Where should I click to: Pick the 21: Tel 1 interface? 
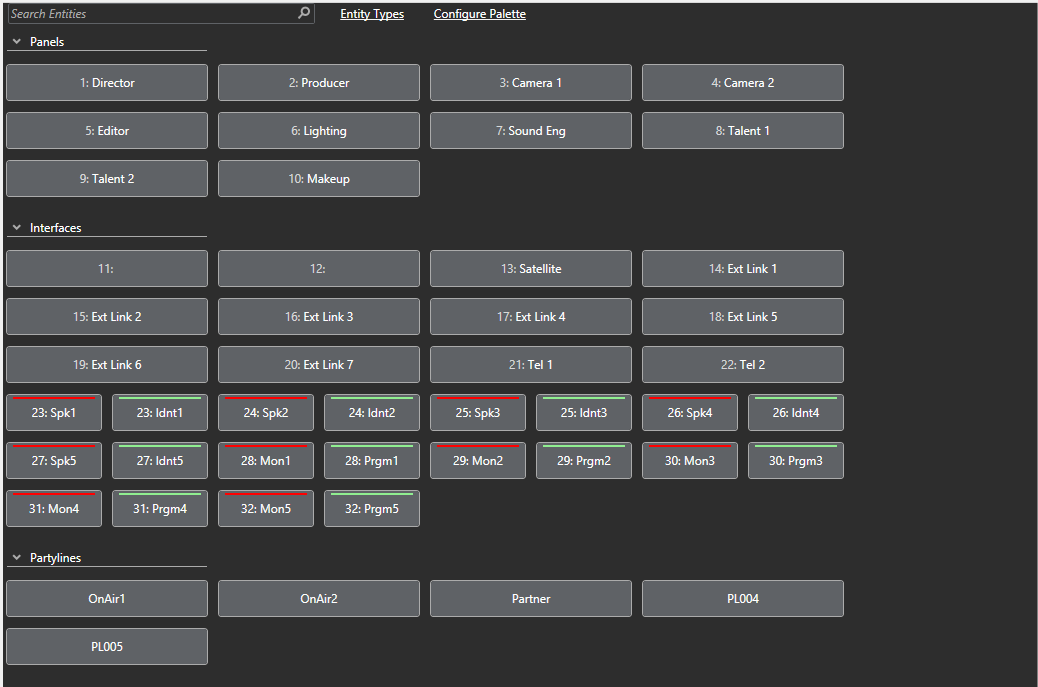pos(531,365)
